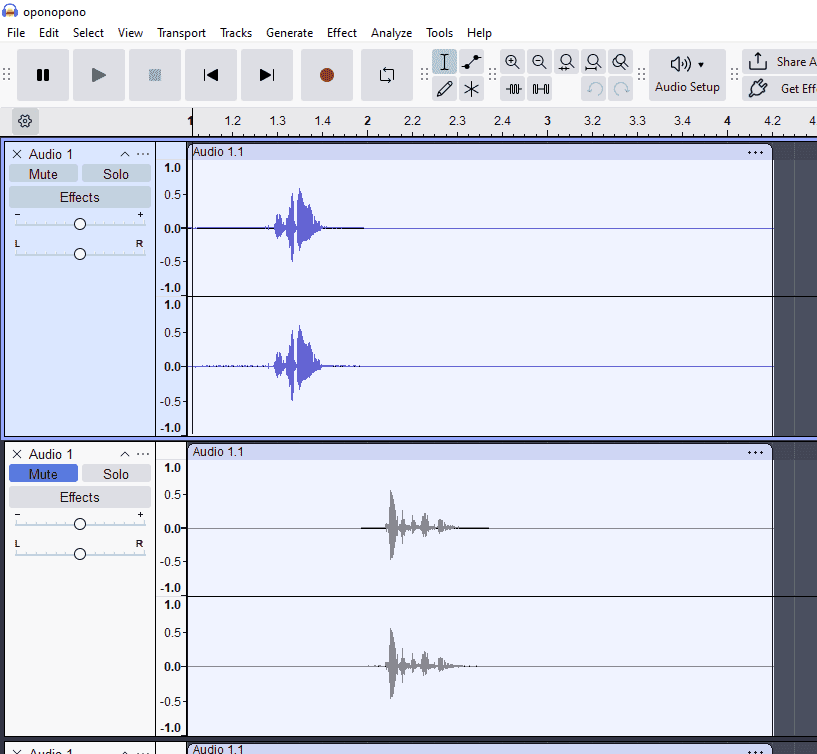Skip to end of project
Screen dimensions: 817x754
tap(267, 75)
